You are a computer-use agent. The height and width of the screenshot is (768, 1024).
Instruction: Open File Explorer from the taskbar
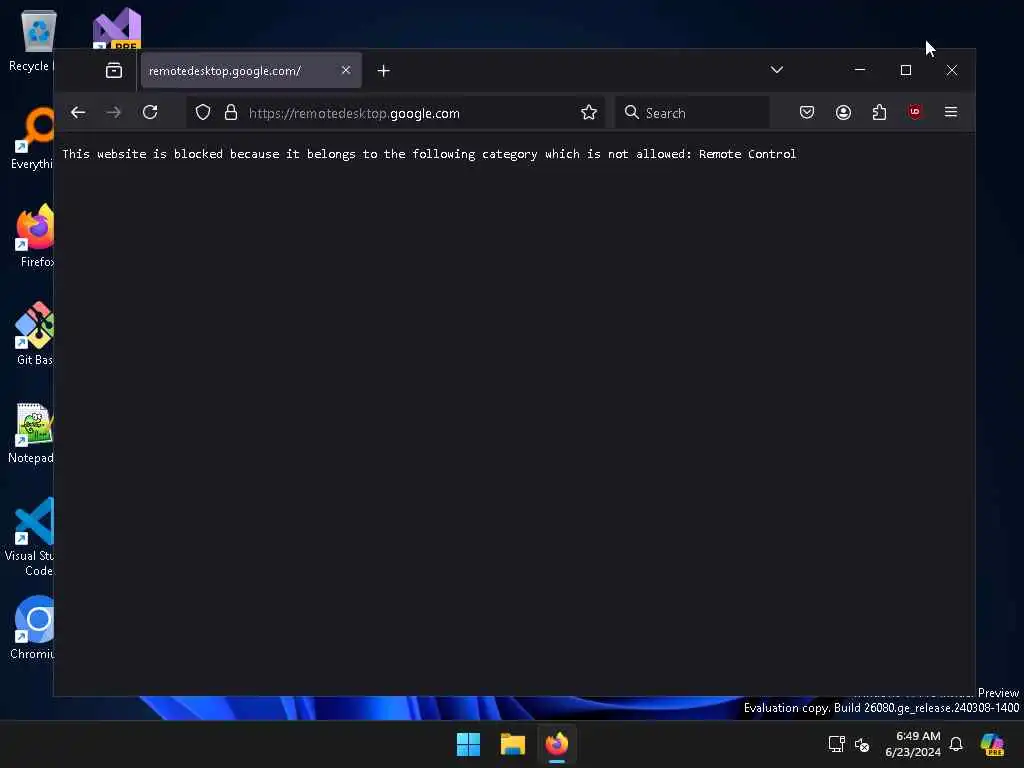[x=513, y=744]
